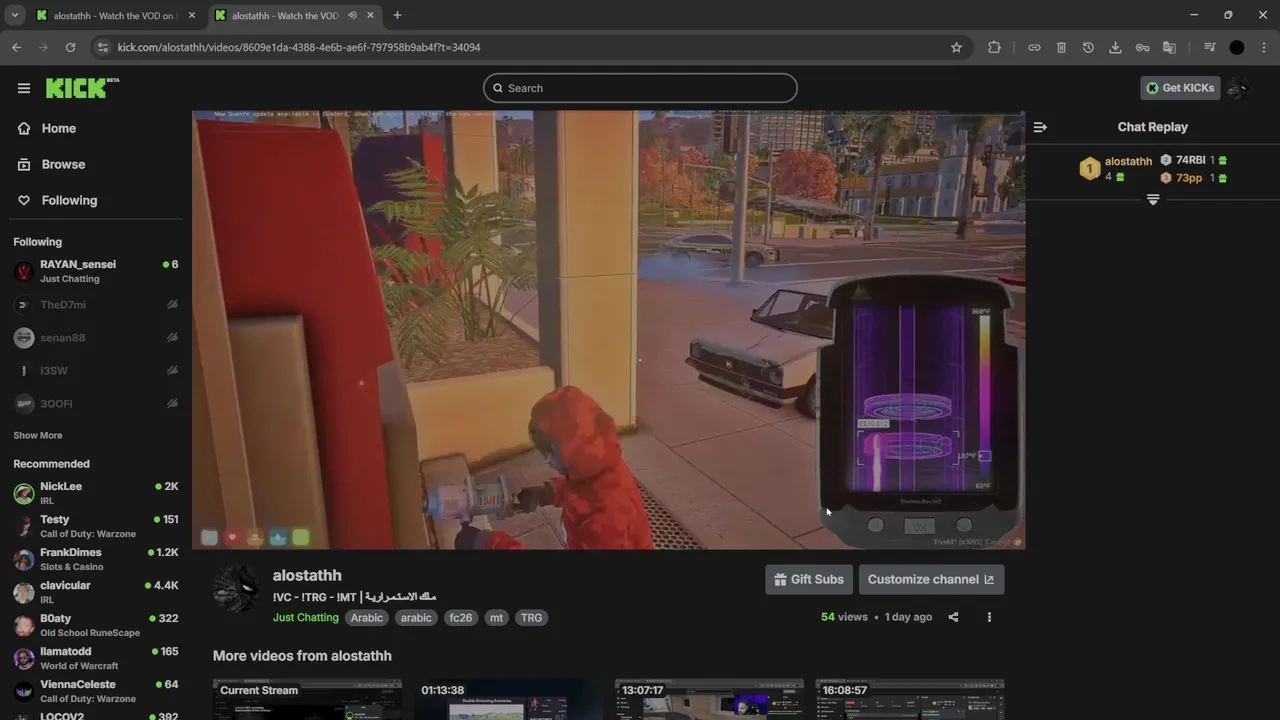Open ViennaCeleste recommended channel
This screenshot has height=720, width=1280.
96,691
